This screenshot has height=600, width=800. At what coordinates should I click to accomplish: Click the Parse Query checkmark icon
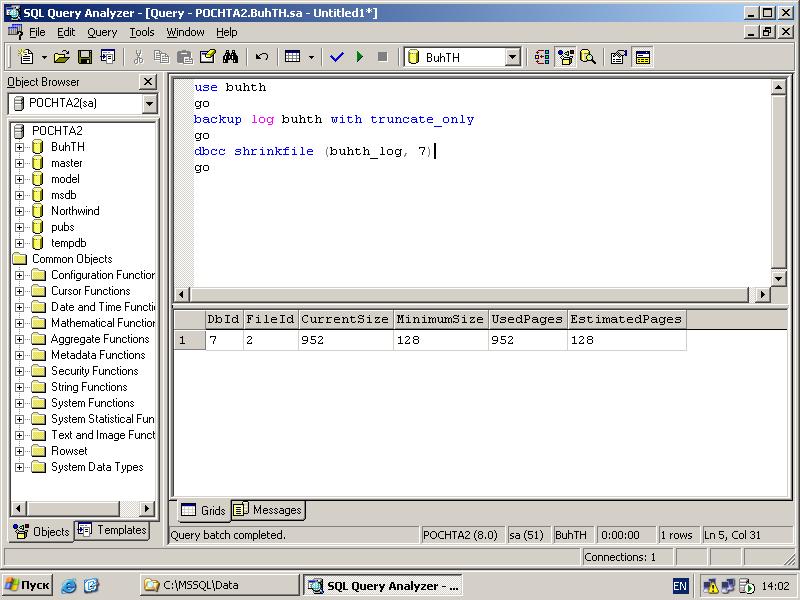click(x=337, y=57)
